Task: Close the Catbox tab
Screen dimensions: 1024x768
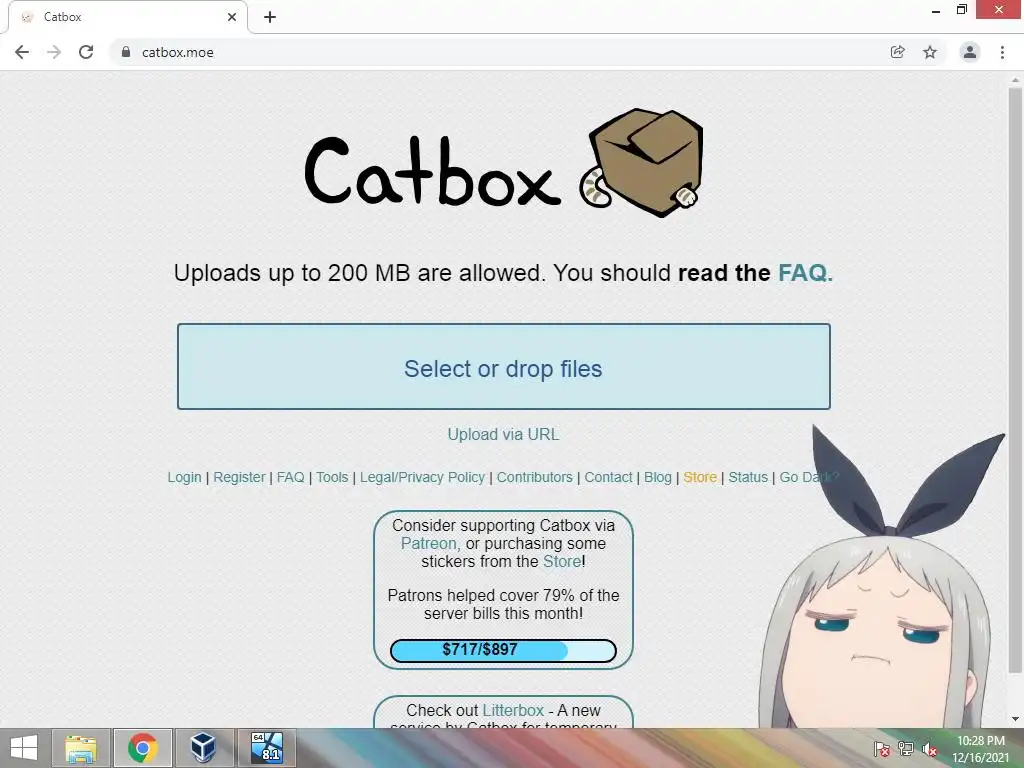Action: pos(232,17)
